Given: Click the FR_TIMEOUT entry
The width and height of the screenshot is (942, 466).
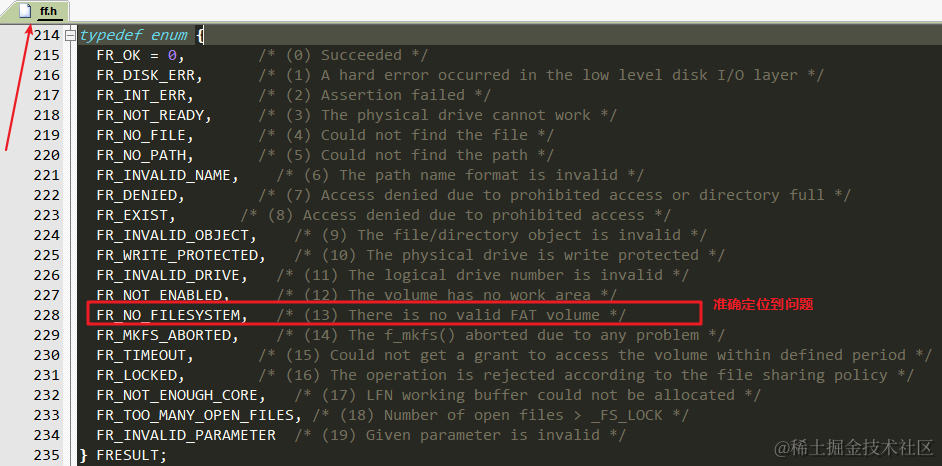Looking at the screenshot, I should coord(145,355).
